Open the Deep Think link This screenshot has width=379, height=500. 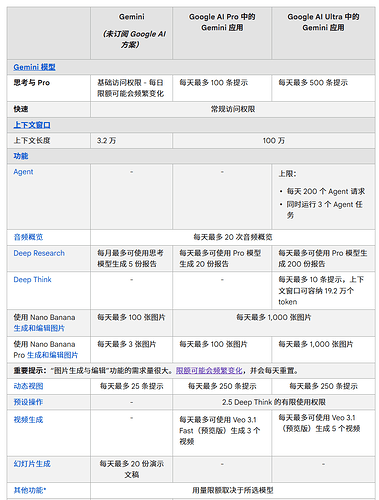[x=32, y=279]
